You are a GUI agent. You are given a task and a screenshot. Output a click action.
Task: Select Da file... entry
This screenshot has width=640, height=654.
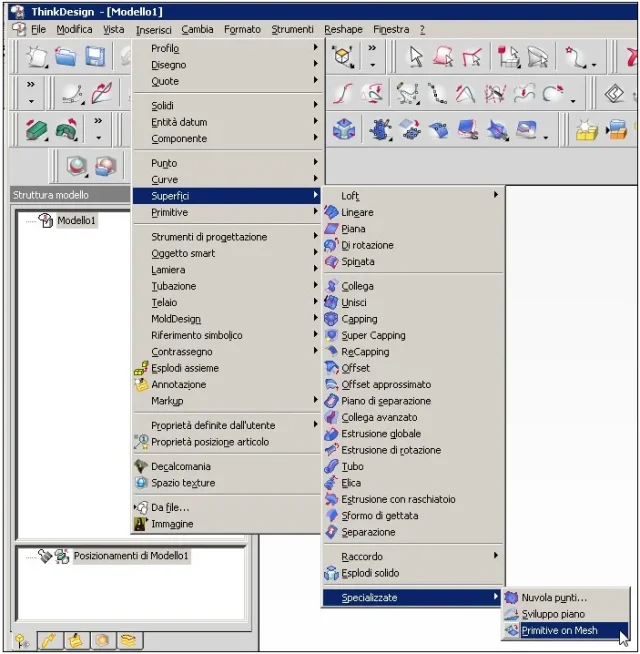(x=227, y=507)
